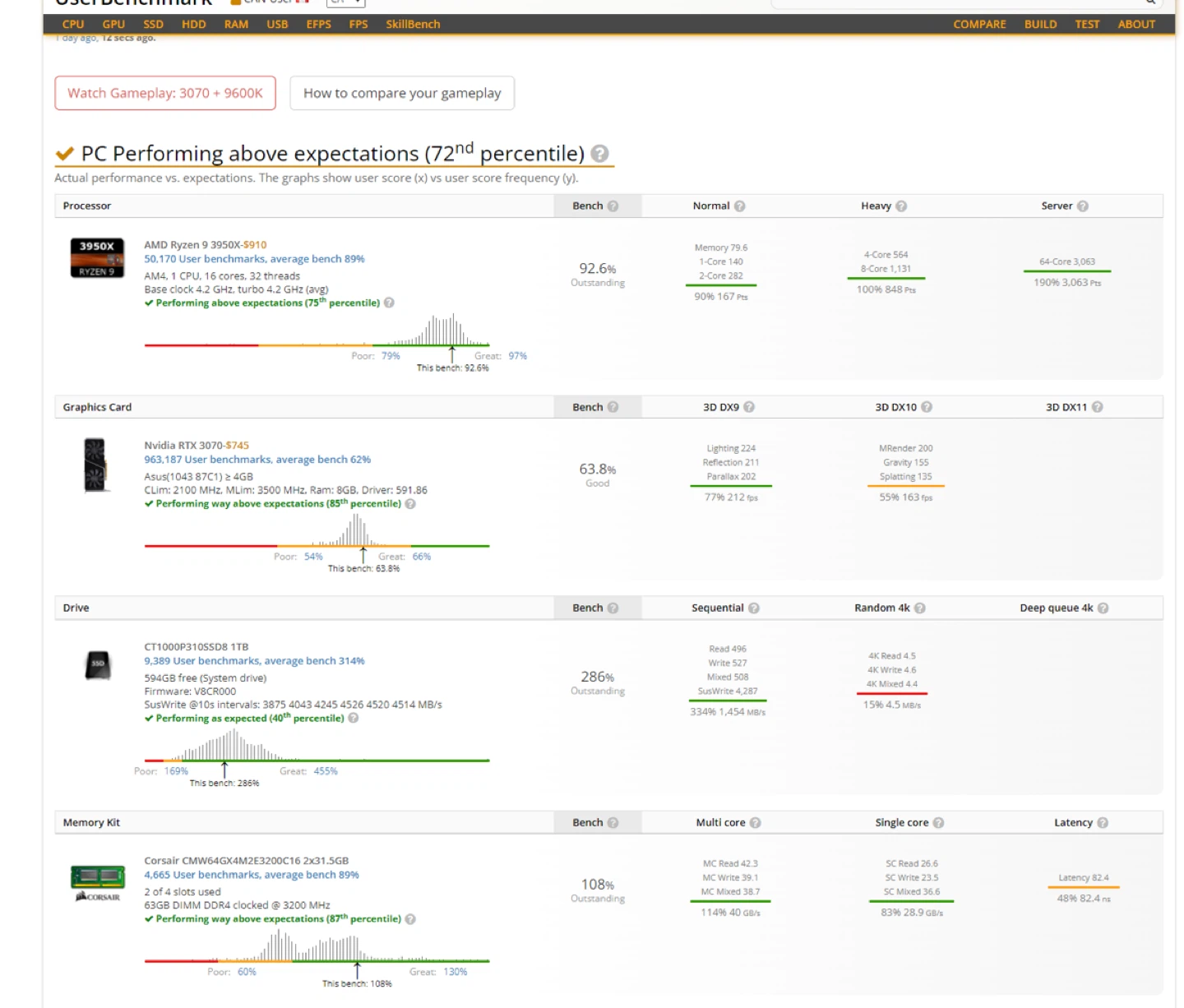Open the Latency column help icon
Image resolution: width=1184 pixels, height=1008 pixels.
[x=1103, y=823]
